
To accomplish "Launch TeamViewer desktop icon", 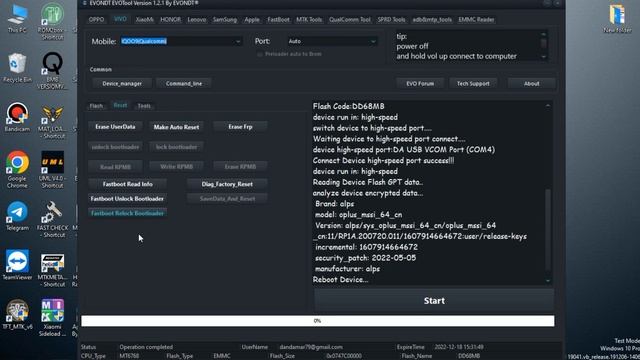I will [x=17, y=266].
